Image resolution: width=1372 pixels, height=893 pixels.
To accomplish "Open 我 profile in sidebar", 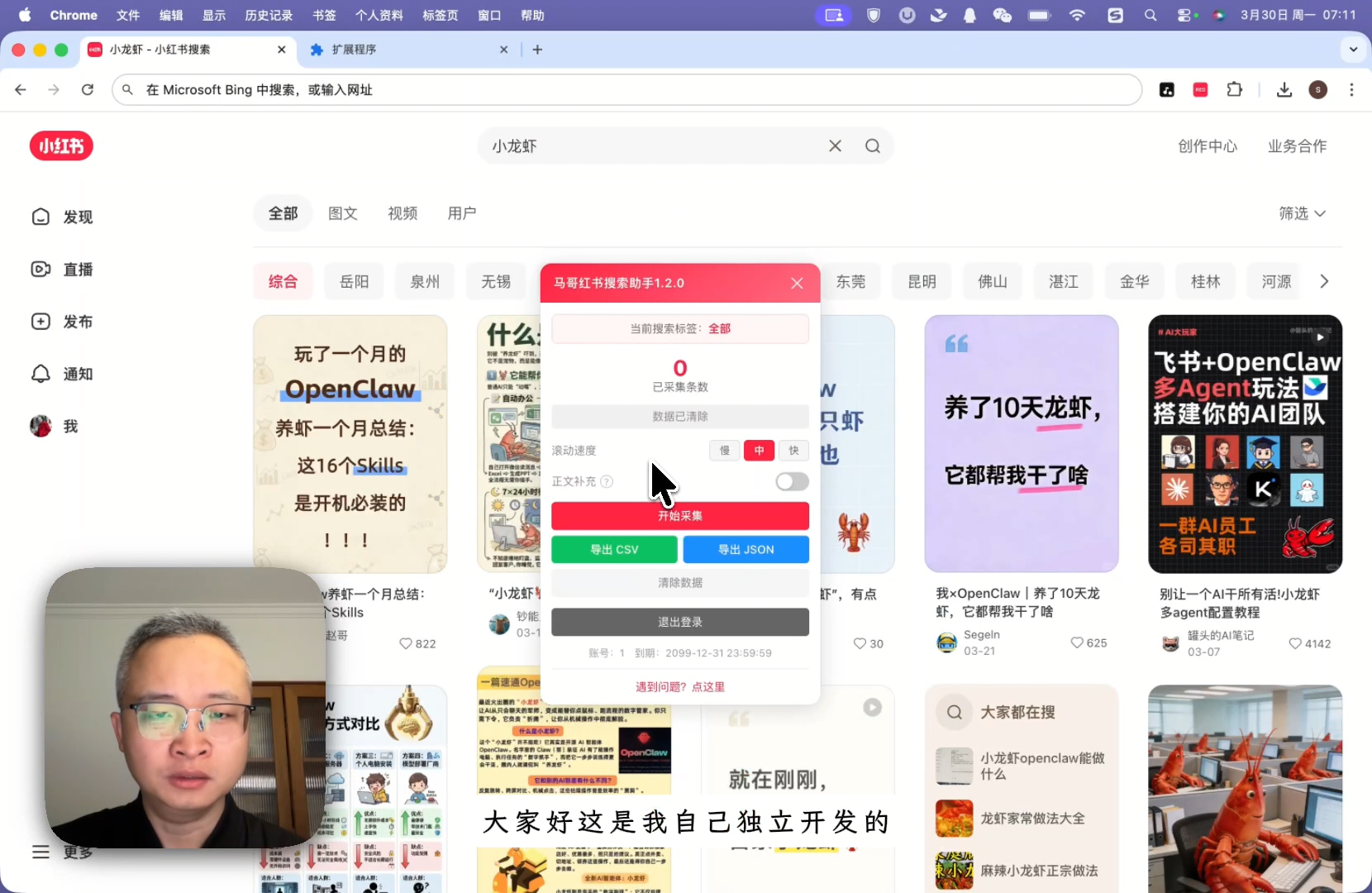I will pos(55,427).
